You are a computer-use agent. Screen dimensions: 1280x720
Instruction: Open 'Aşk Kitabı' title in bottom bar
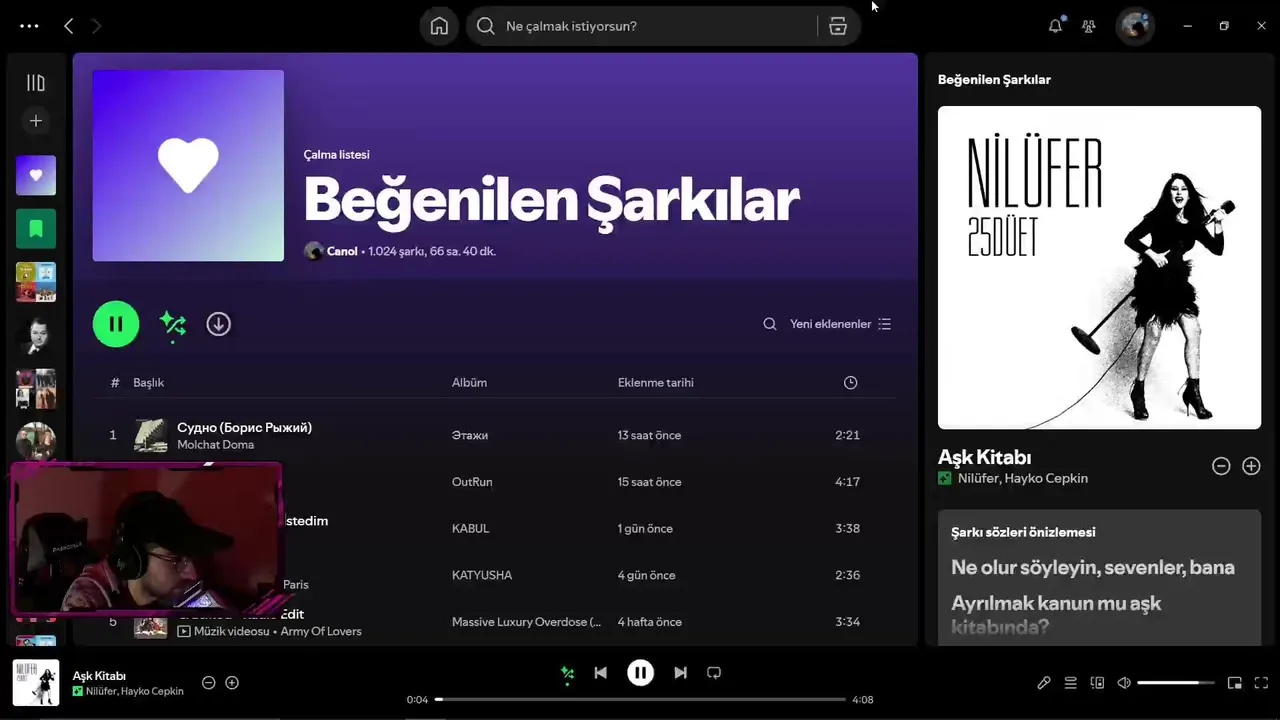point(99,676)
